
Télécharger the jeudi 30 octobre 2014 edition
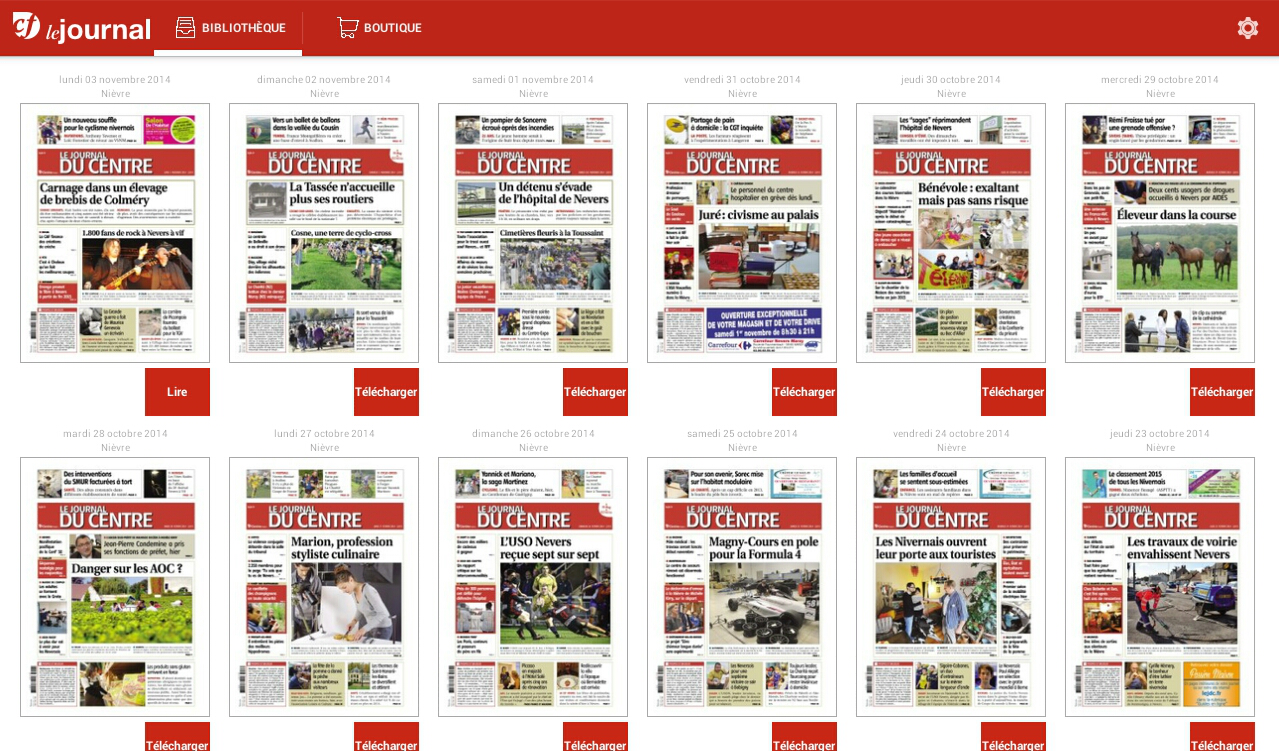1013,391
